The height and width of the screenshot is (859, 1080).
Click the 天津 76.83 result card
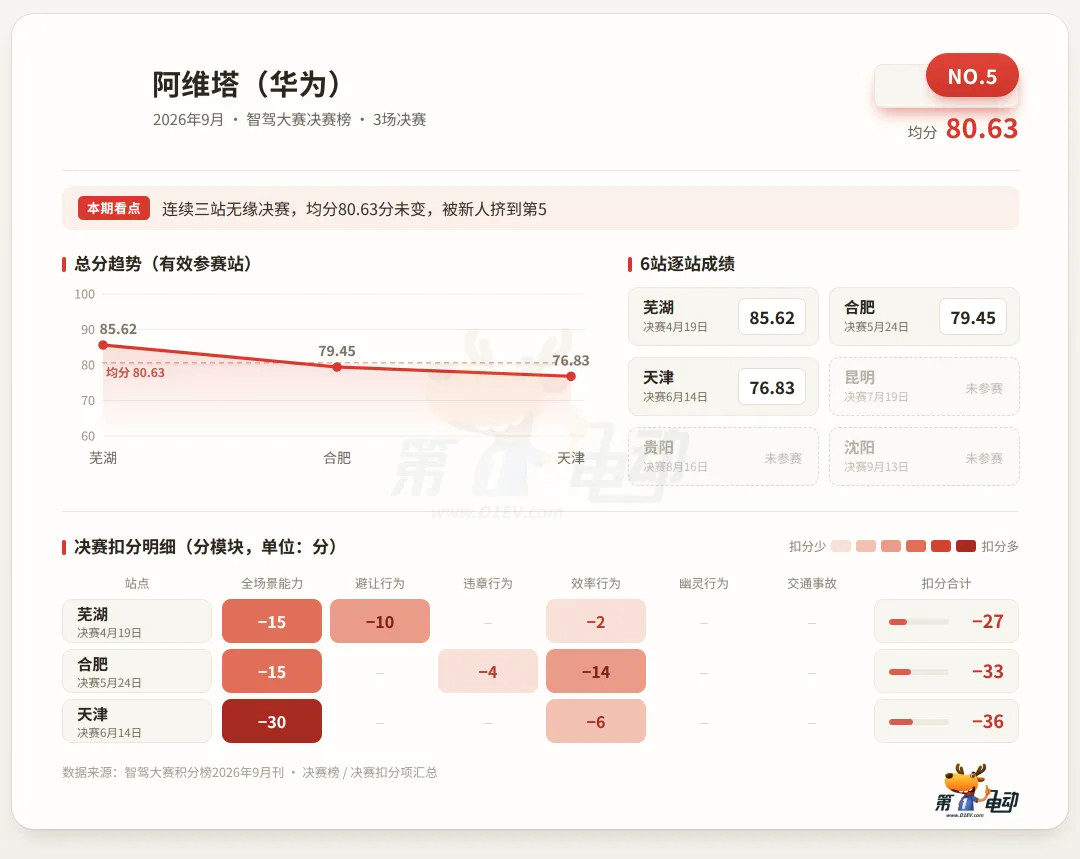click(723, 386)
